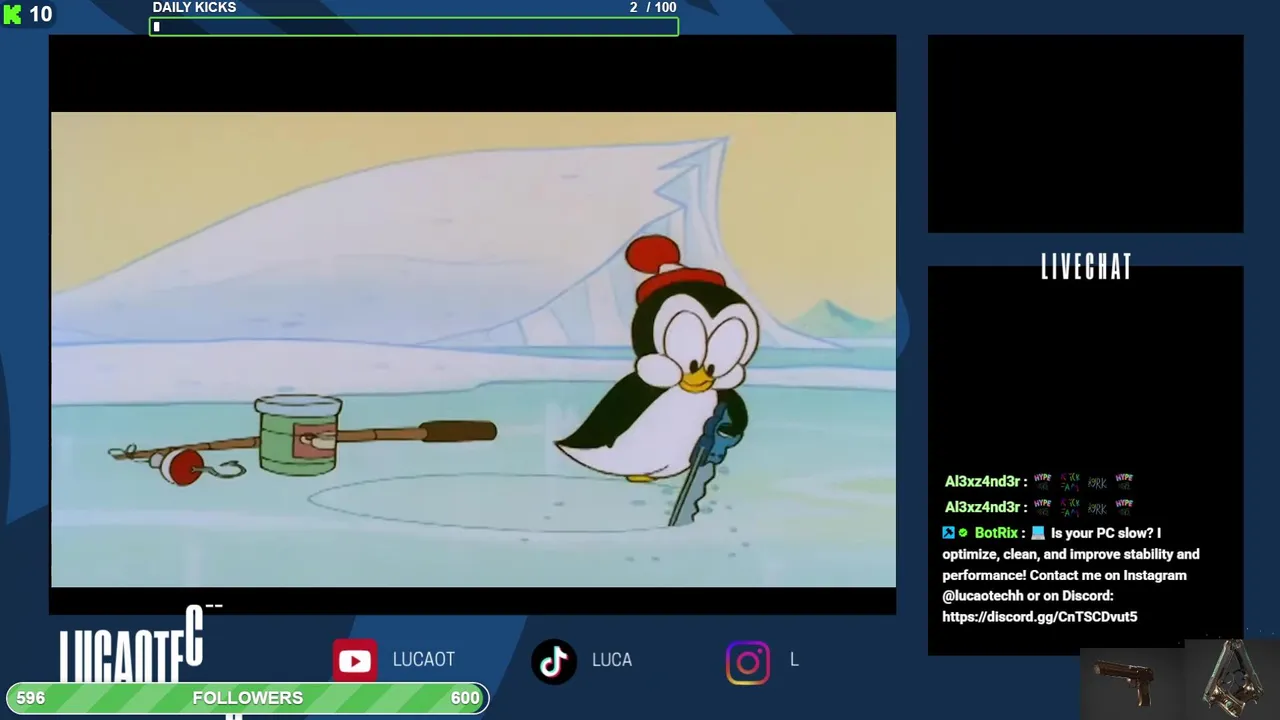Screen dimensions: 1280x720
Task: Click the LUCA text beside TikTok icon
Action: coord(612,660)
